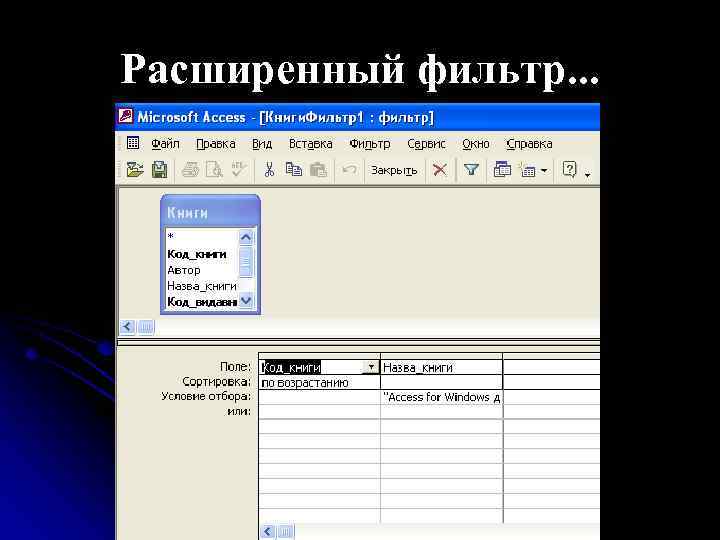Image resolution: width=720 pixels, height=540 pixels.
Task: Click the Закрыть toolbar button
Action: point(394,170)
